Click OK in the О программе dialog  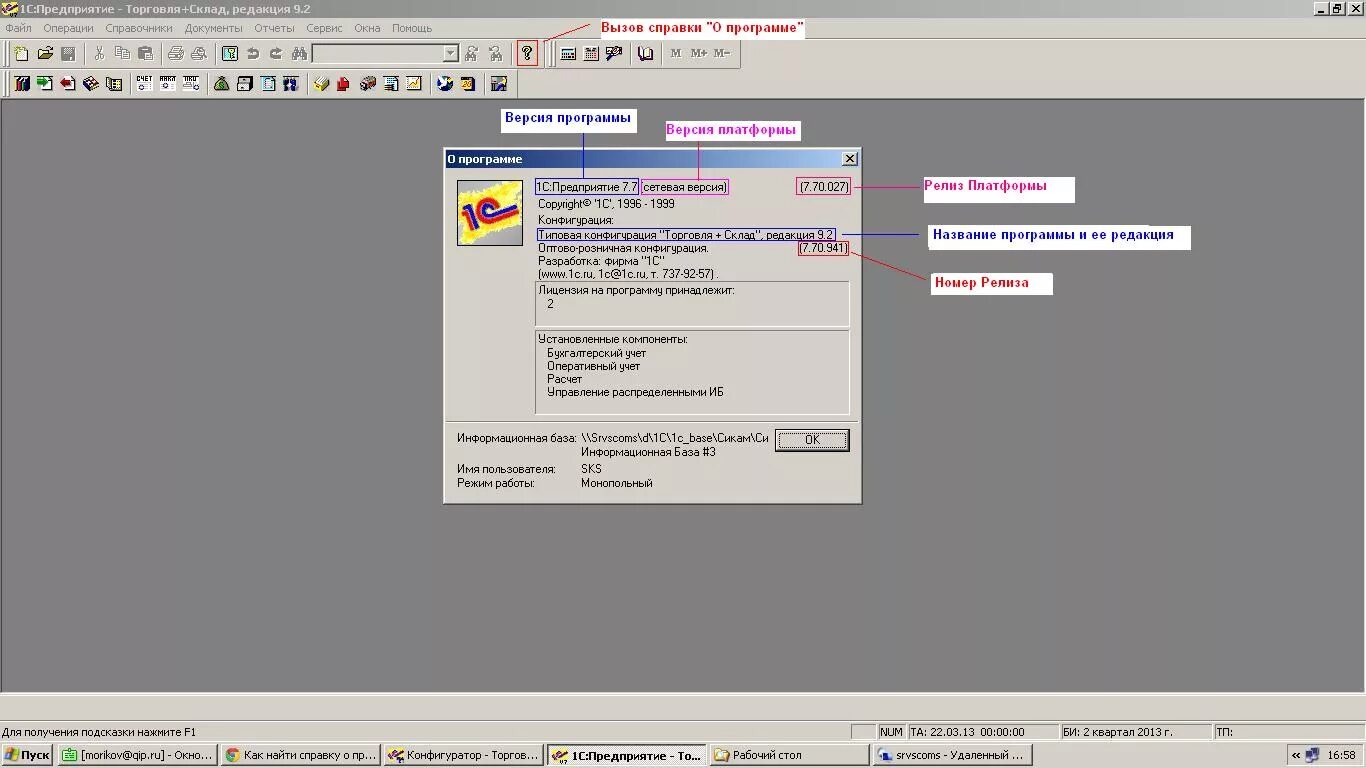[812, 440]
